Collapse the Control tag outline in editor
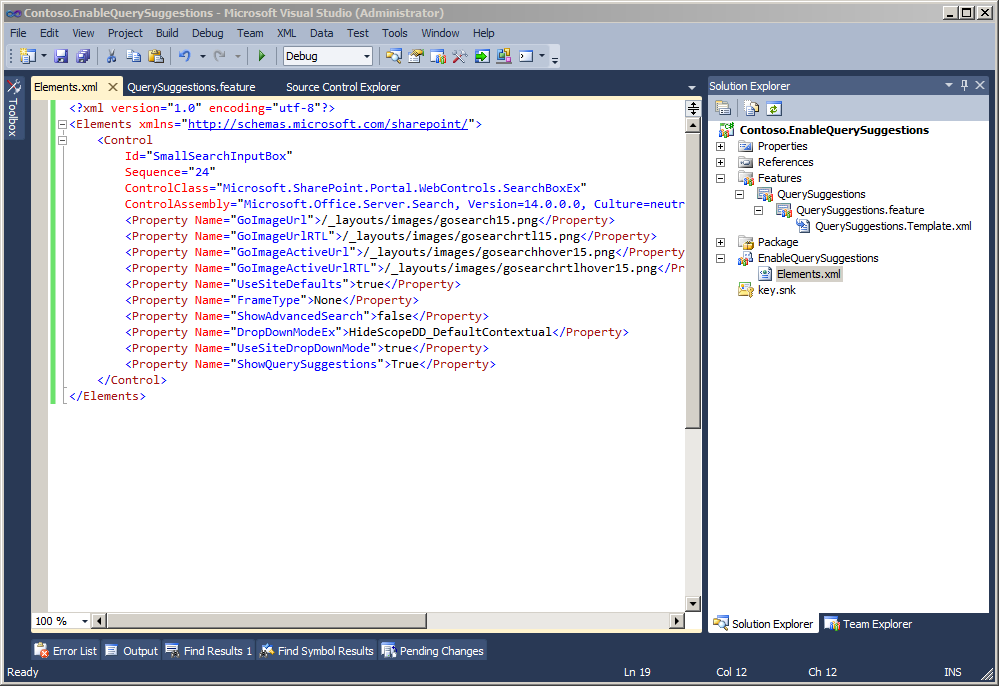This screenshot has height=686, width=999. click(x=62, y=140)
